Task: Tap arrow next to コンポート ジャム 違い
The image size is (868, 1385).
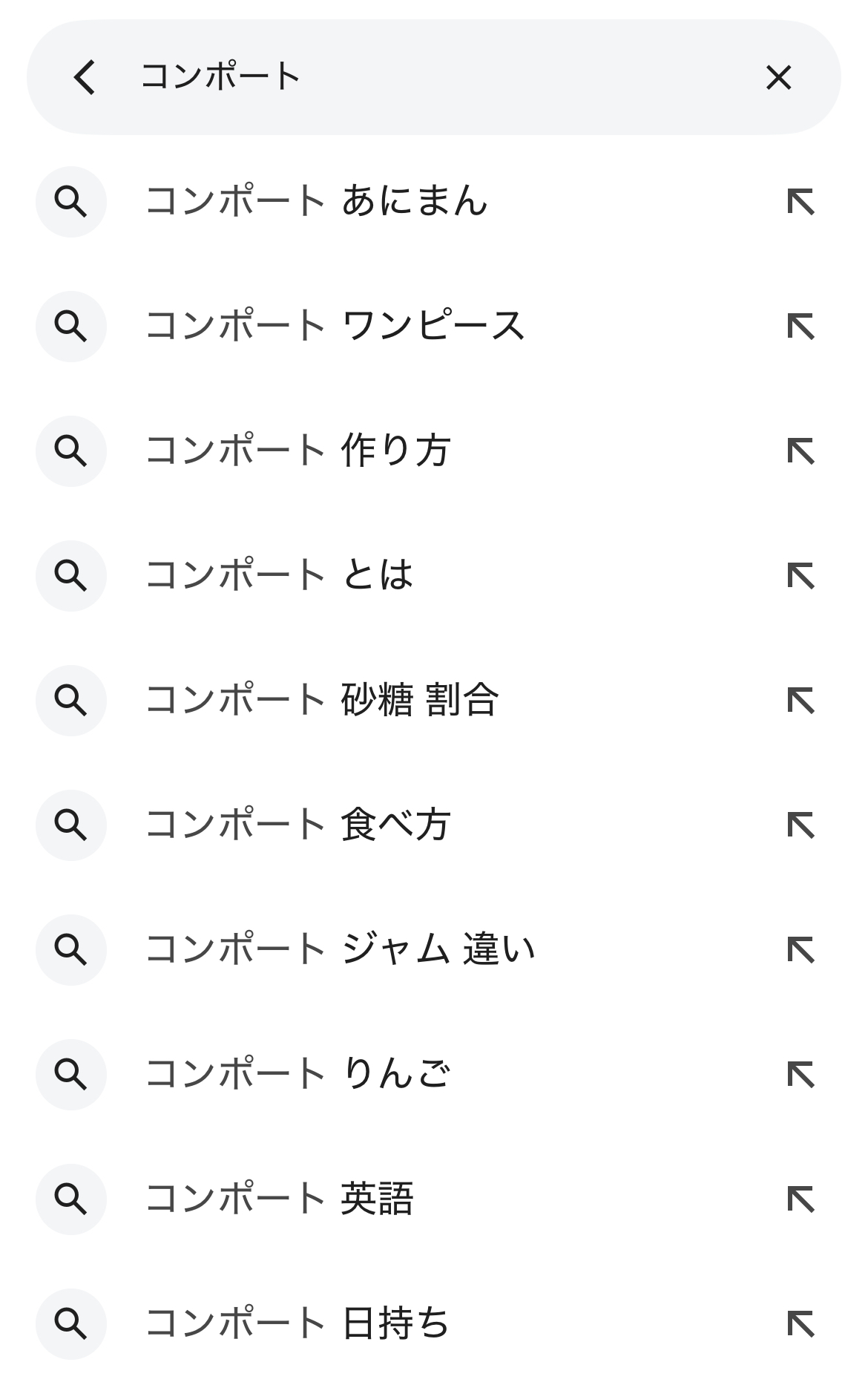Action: (800, 950)
